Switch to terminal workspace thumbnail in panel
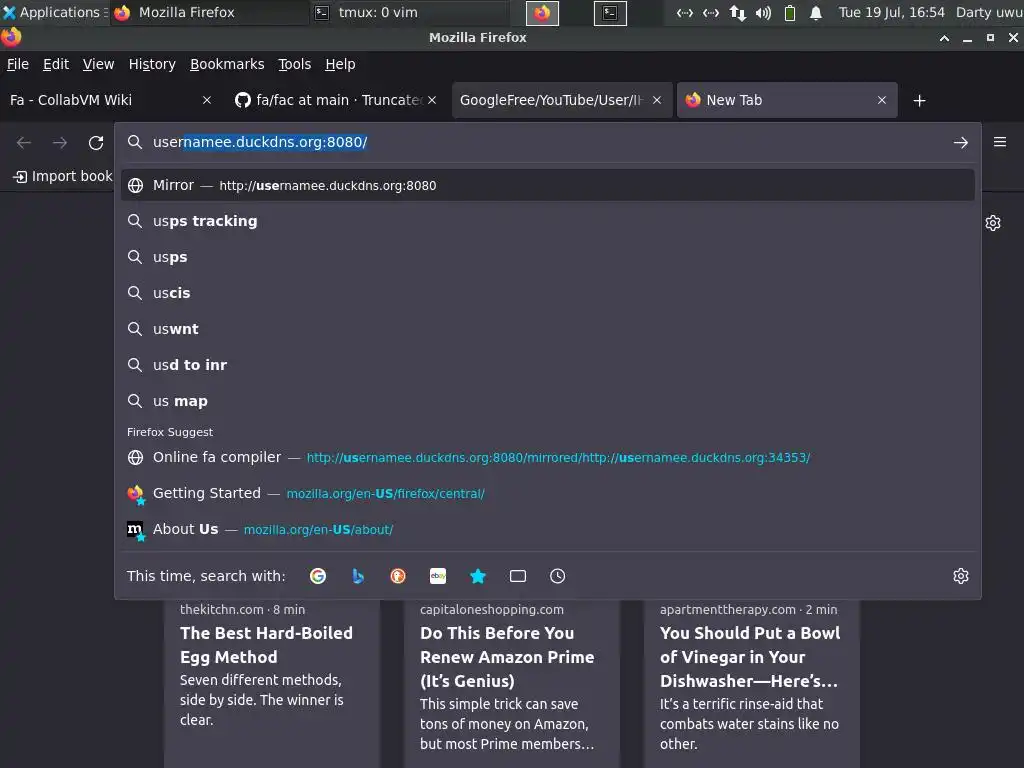Screen dimensions: 1024x768 610,13
